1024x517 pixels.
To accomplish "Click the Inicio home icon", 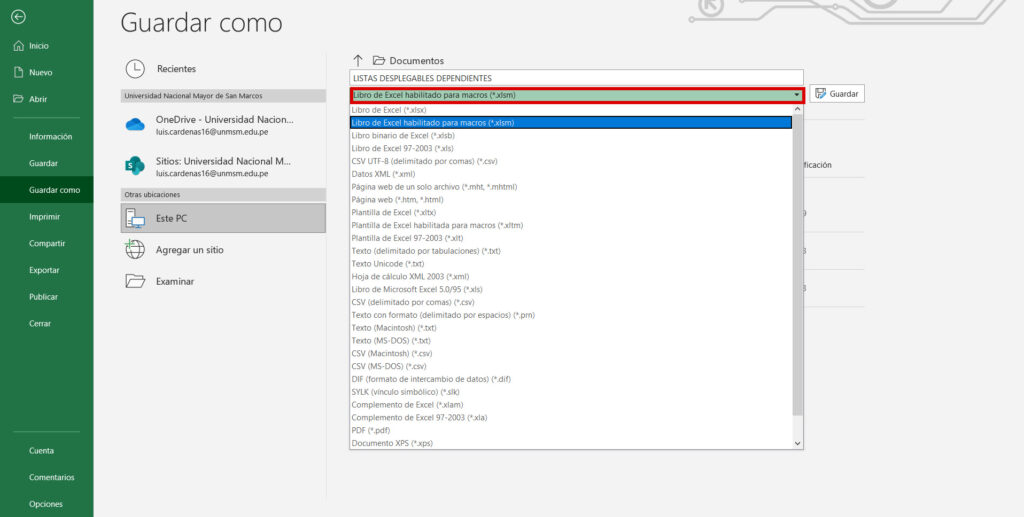I will [x=17, y=46].
